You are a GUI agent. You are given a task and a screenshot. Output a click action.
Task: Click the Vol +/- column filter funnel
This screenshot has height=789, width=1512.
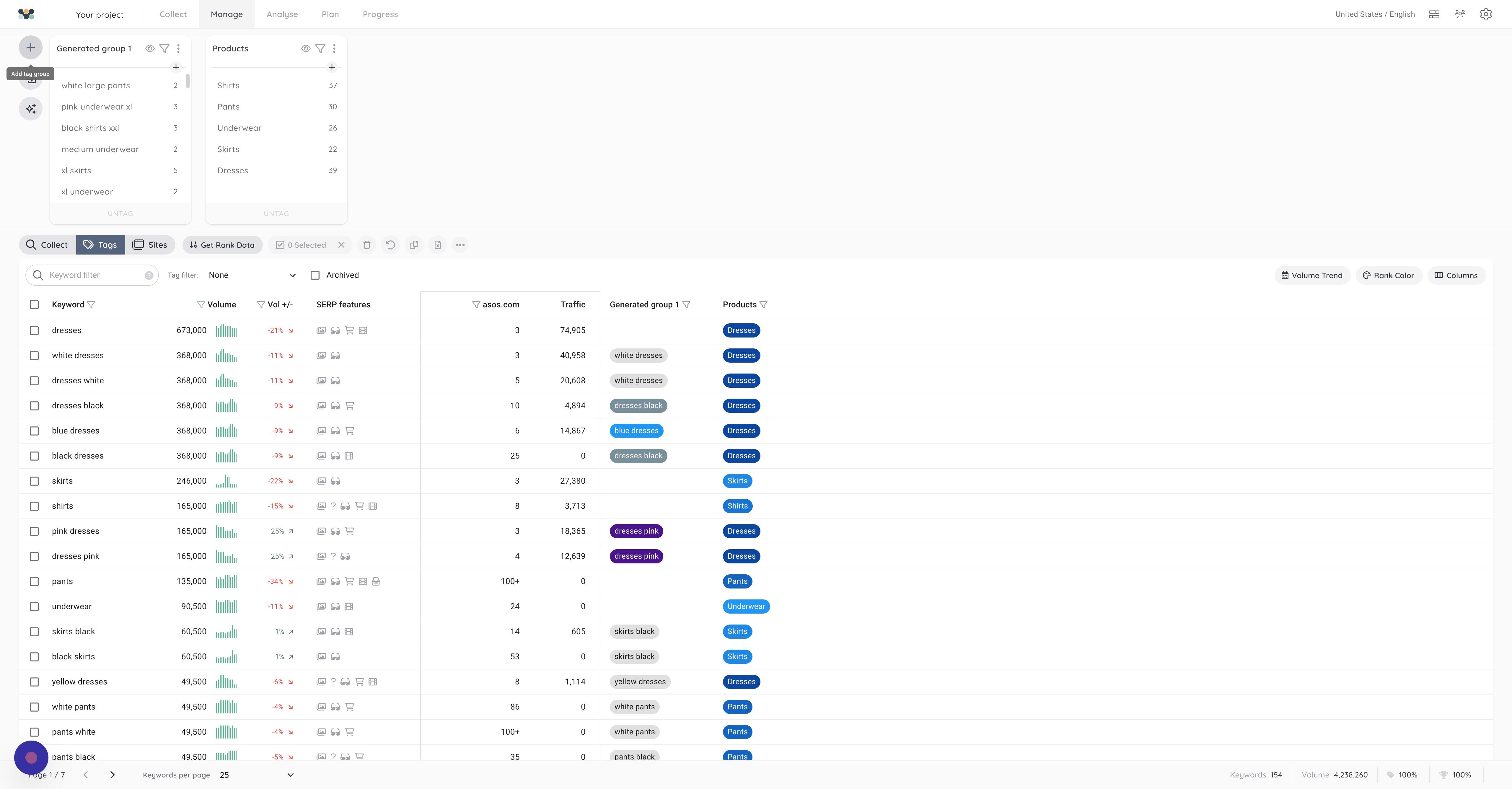[260, 305]
